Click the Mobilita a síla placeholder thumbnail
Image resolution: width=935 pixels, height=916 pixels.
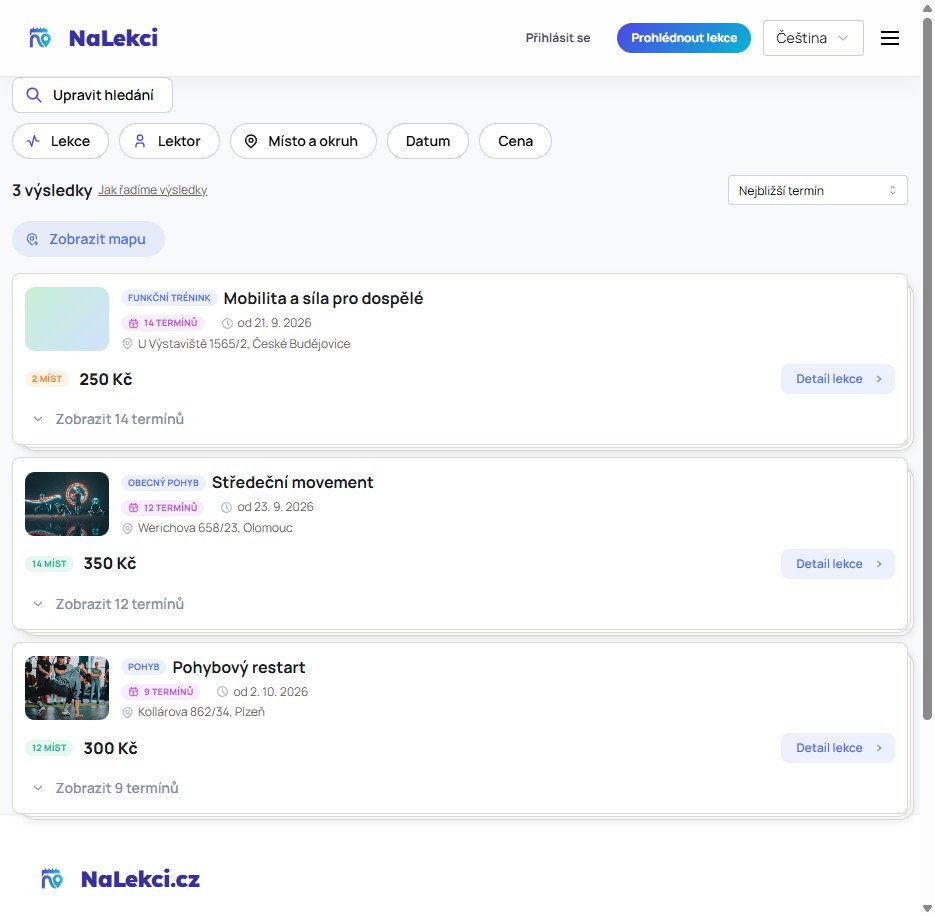pyautogui.click(x=67, y=319)
